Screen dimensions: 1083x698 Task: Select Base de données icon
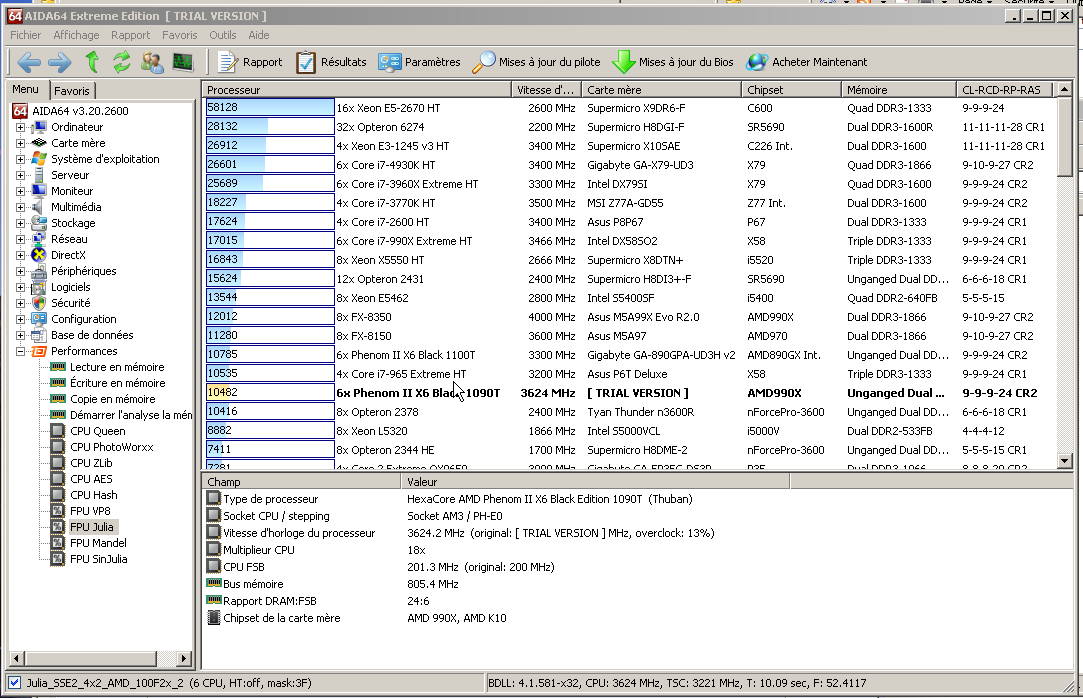click(x=39, y=335)
